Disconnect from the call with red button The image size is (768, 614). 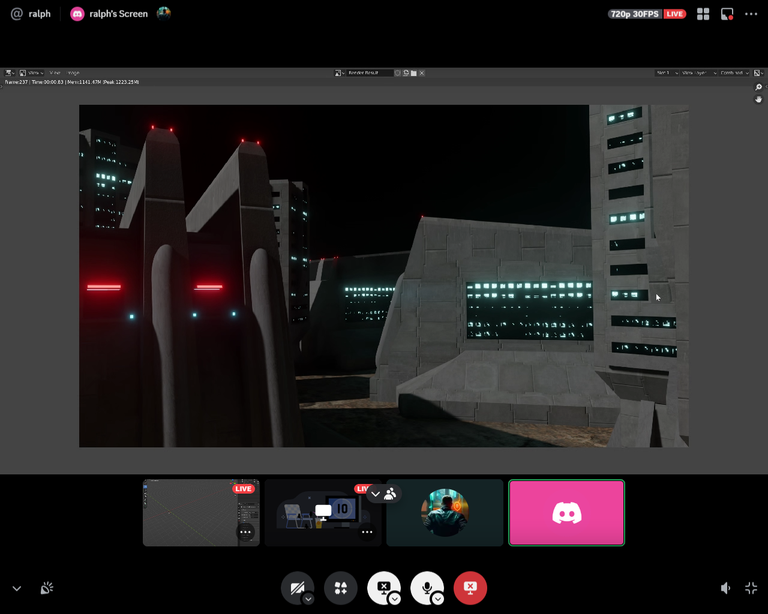click(470, 588)
